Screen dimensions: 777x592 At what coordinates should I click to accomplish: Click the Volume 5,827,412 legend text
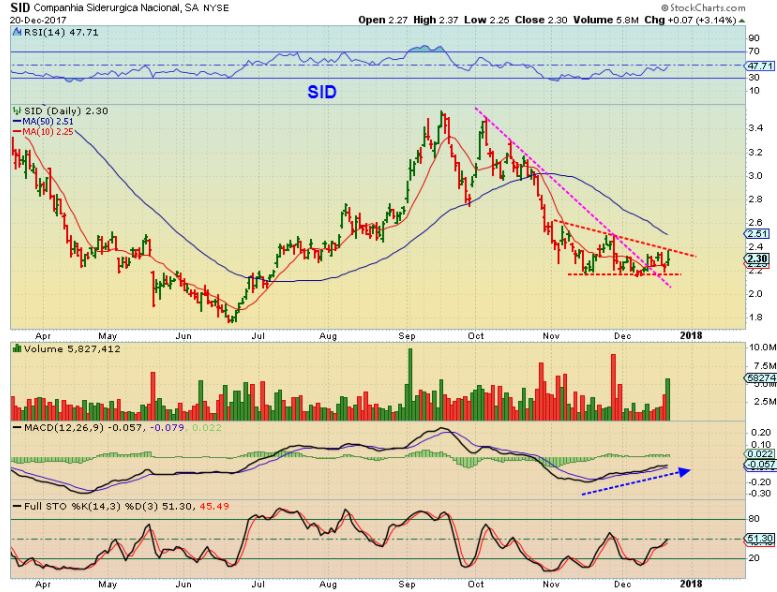72,349
